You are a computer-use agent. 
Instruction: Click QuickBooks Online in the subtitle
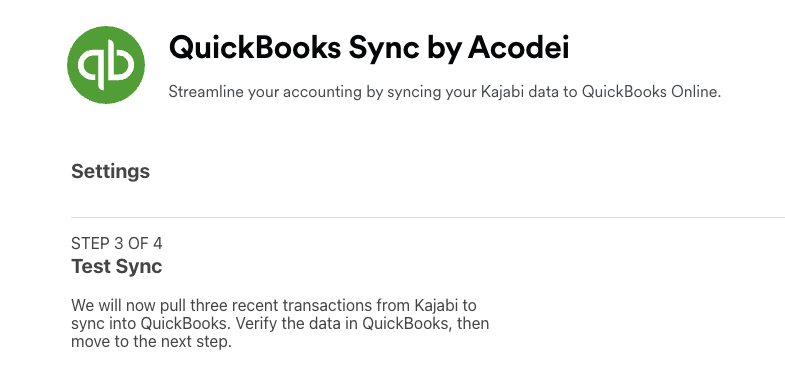(x=651, y=92)
